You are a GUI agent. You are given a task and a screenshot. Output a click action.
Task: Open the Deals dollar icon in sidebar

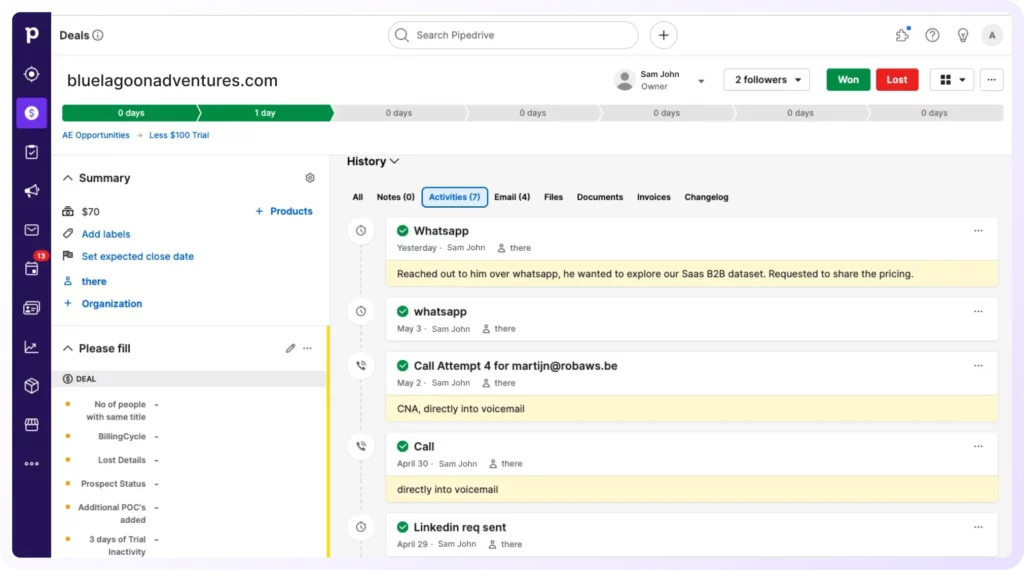(31, 113)
